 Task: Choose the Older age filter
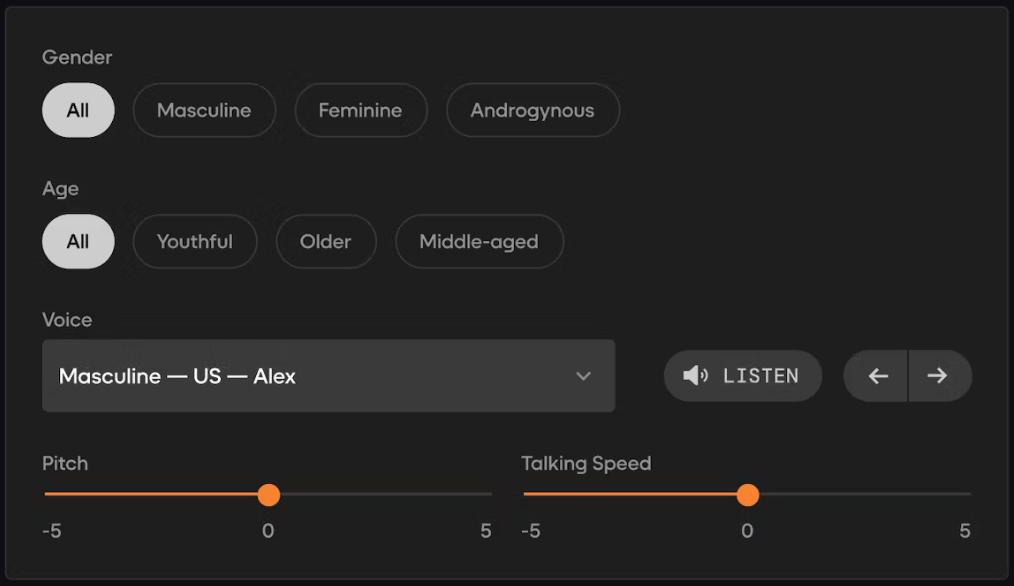(326, 241)
